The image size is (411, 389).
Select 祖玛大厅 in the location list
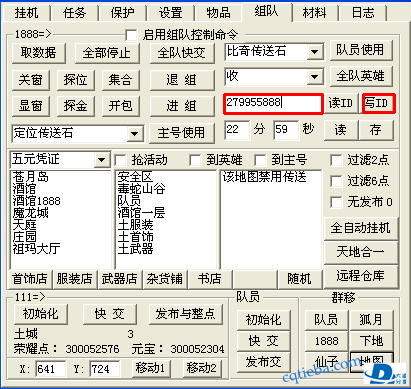37,249
